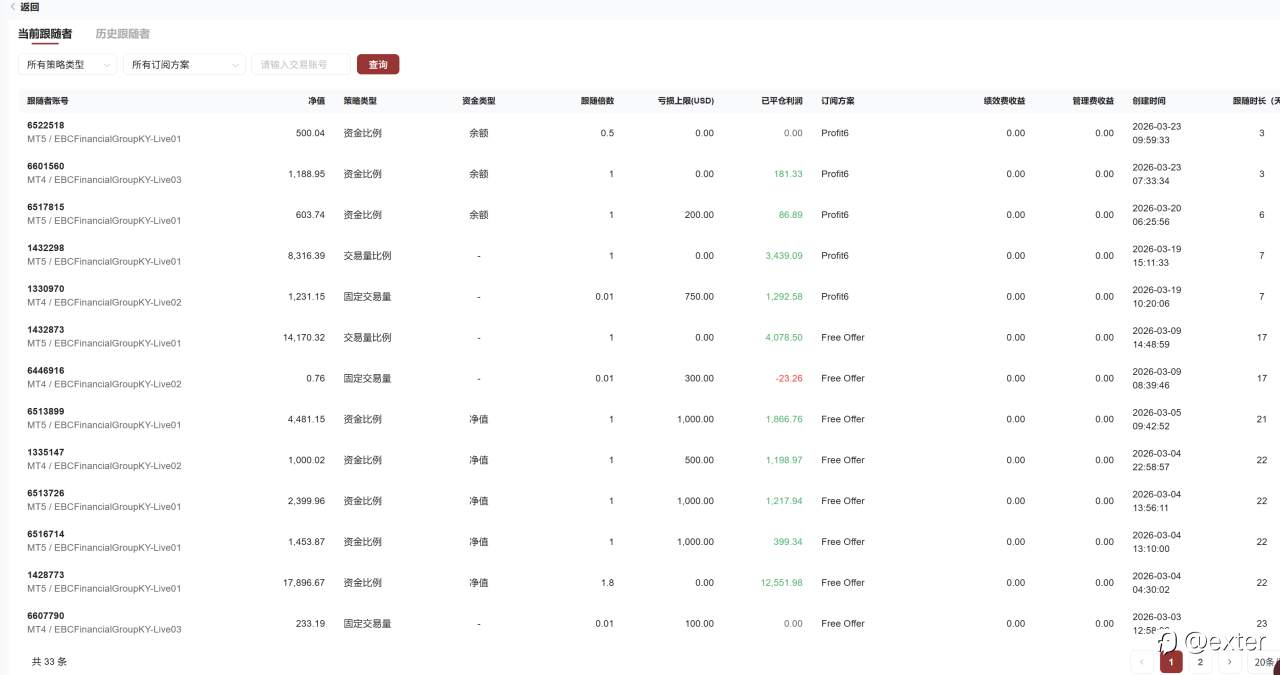
Task: Click follower account 6601560
Action: click(45, 166)
